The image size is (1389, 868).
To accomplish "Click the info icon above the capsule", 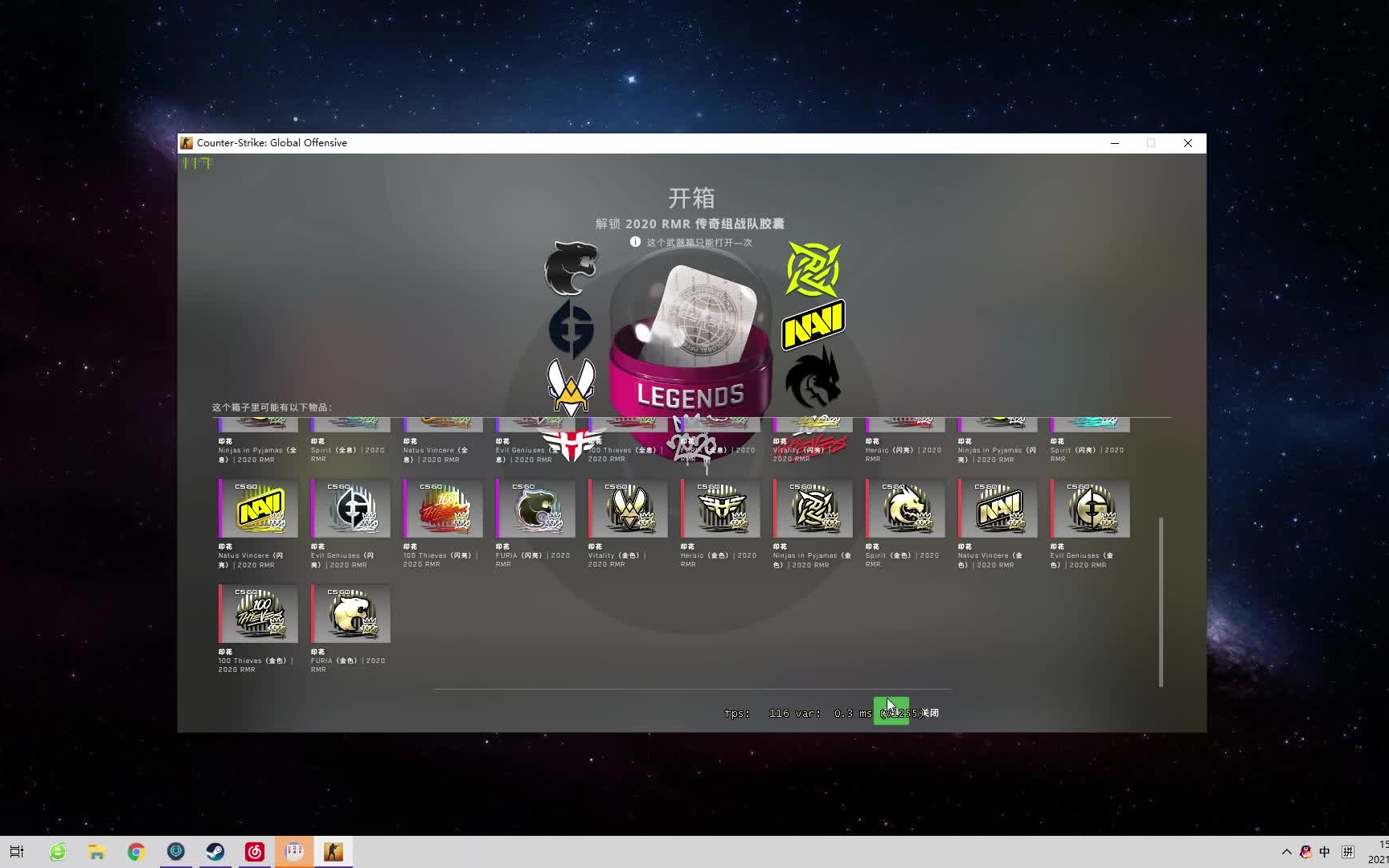I will click(x=634, y=242).
